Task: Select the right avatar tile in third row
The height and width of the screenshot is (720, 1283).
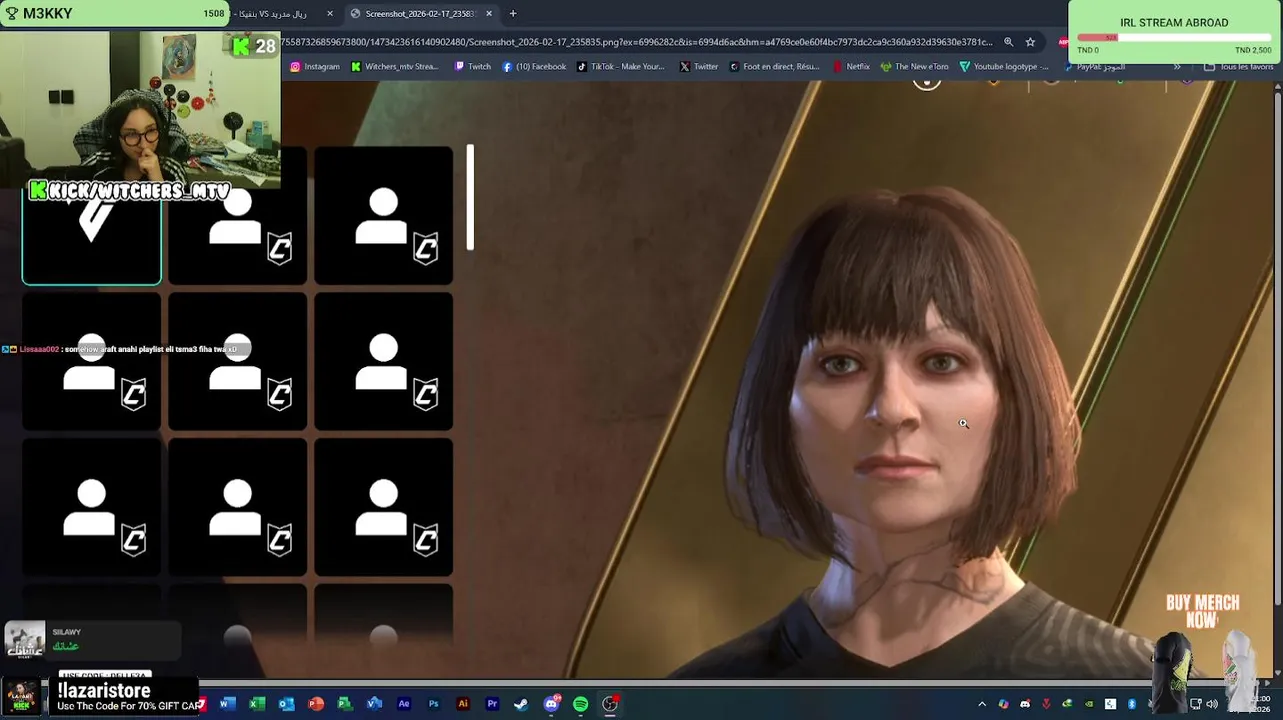Action: pos(384,507)
